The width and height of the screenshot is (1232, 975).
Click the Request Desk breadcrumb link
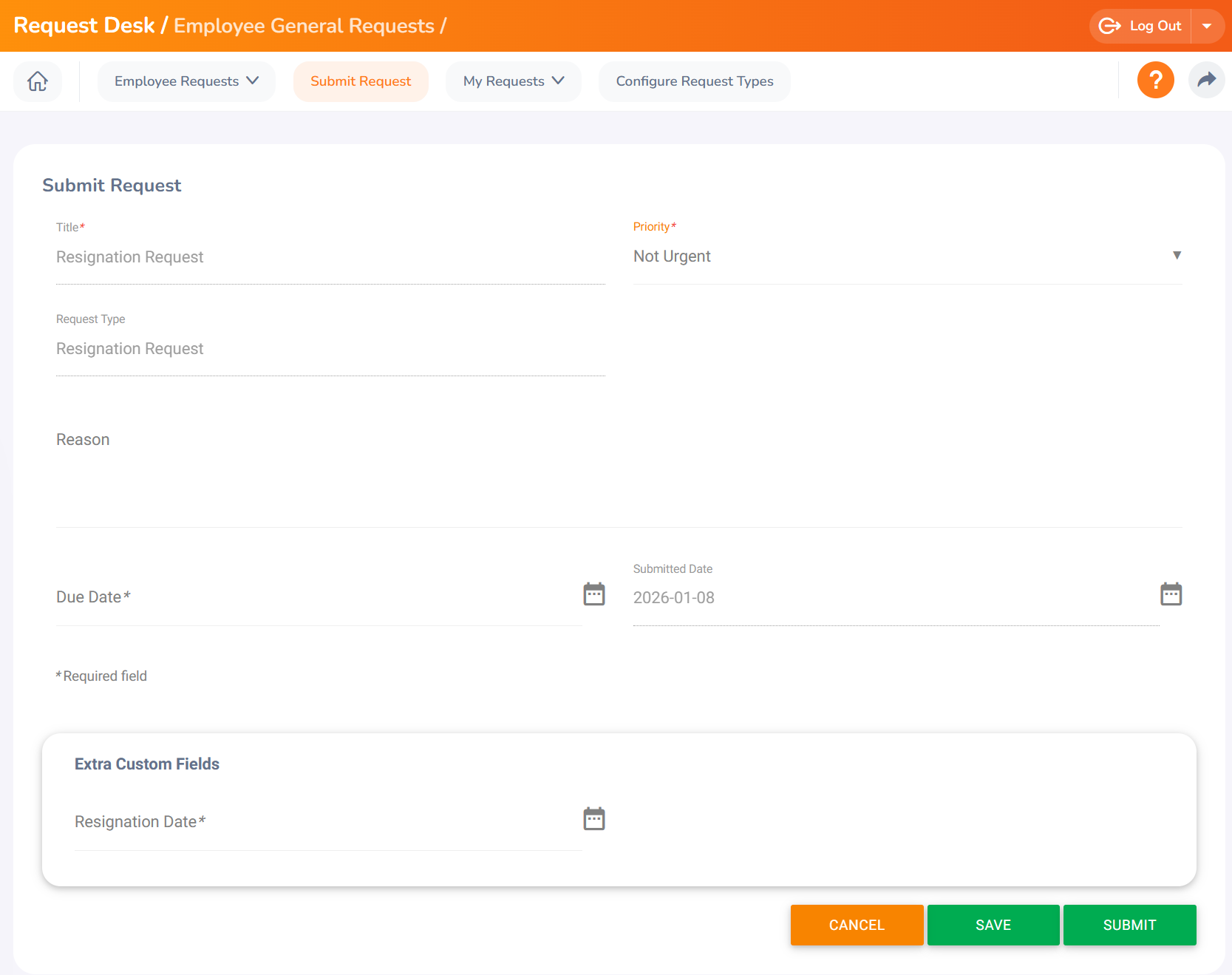pyautogui.click(x=84, y=26)
